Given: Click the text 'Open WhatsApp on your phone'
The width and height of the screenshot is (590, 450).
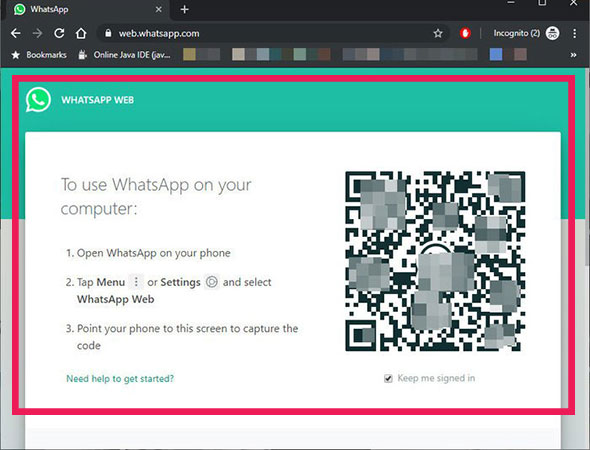Looking at the screenshot, I should [x=154, y=253].
